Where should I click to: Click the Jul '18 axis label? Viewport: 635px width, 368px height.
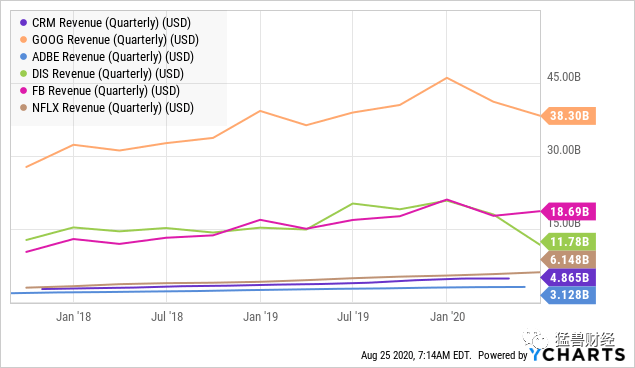167,316
